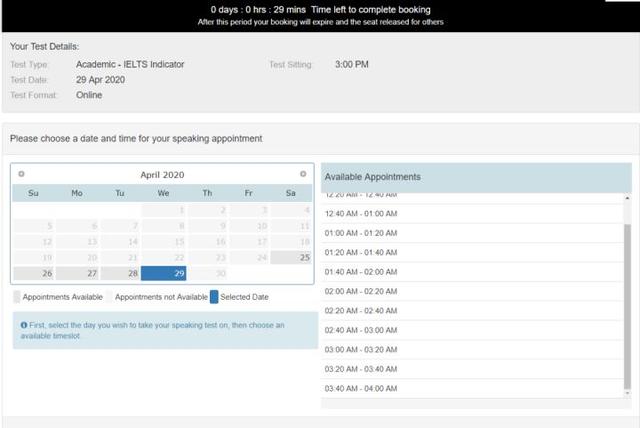This screenshot has width=640, height=428.
Task: Click the selected date April 29
Action: coord(163,273)
